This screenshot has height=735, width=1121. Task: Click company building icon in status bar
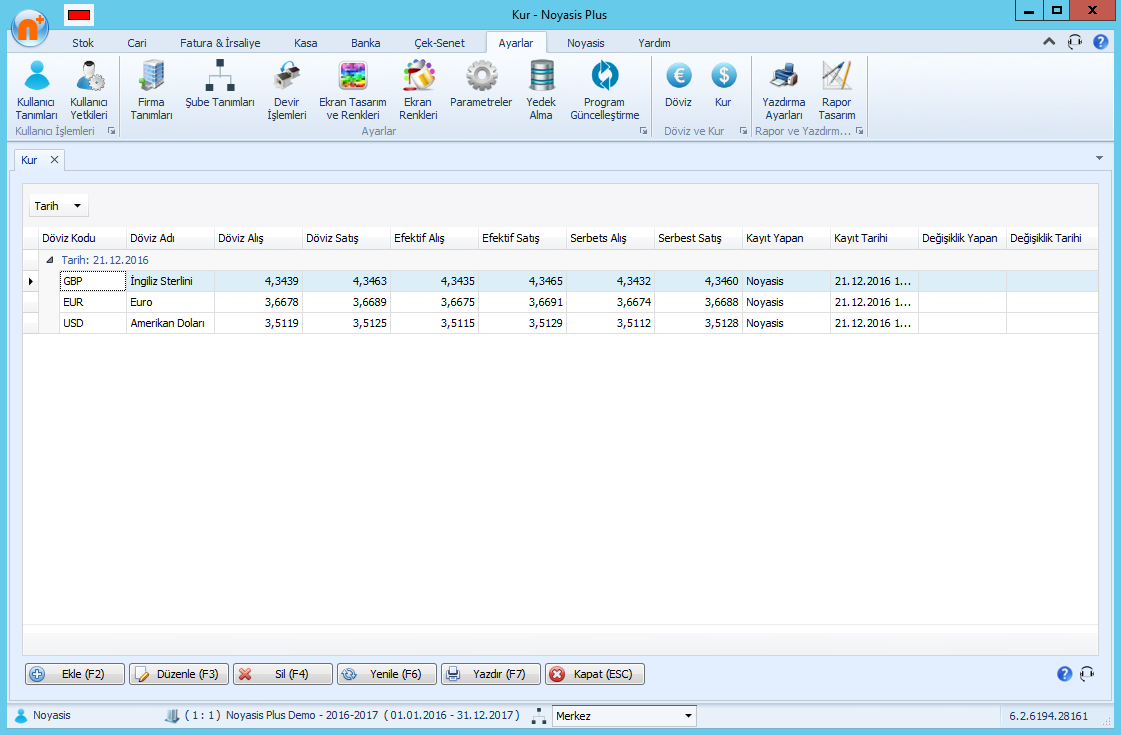click(172, 715)
